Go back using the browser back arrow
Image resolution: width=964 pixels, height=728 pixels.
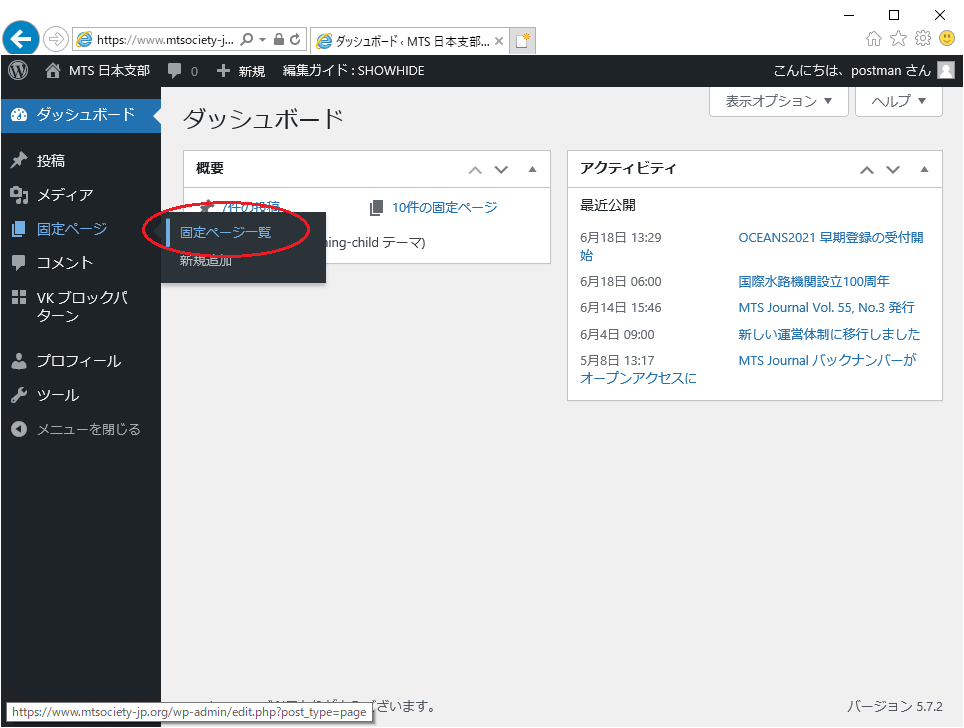(x=20, y=39)
